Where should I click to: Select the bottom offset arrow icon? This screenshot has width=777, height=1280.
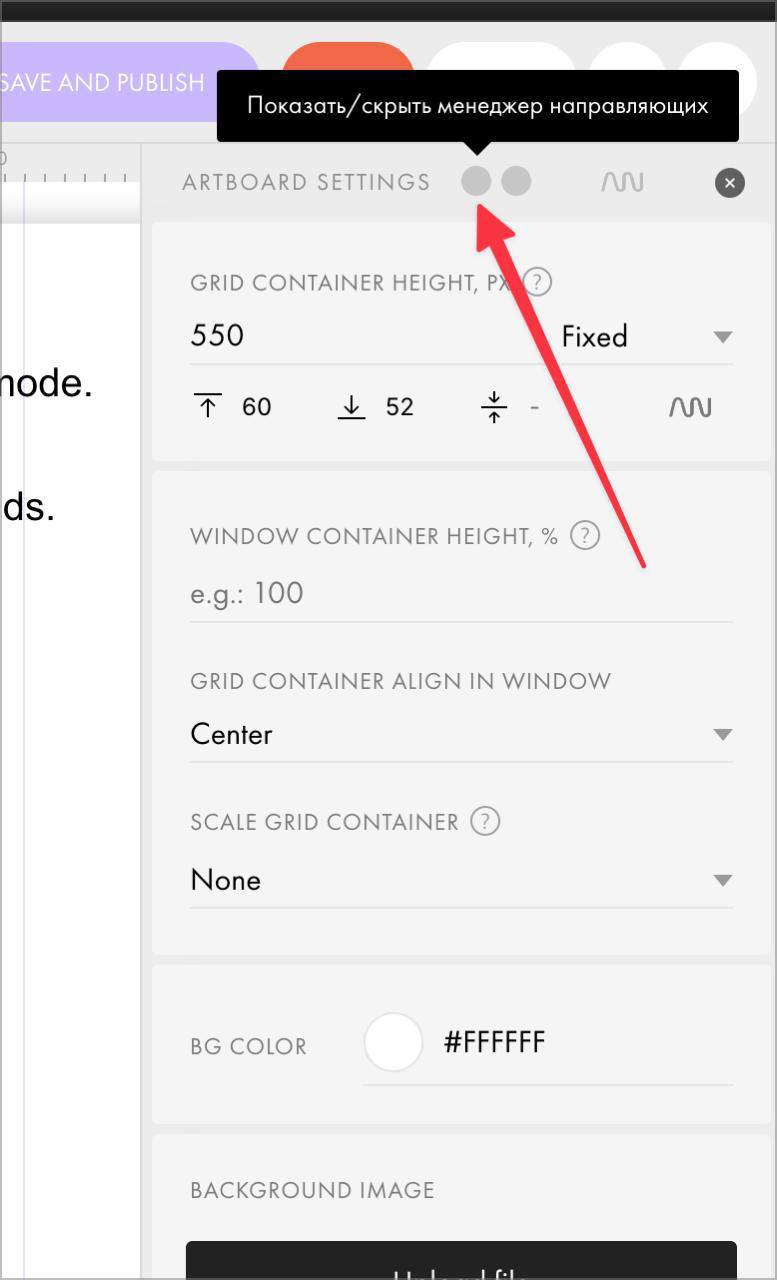(x=352, y=407)
